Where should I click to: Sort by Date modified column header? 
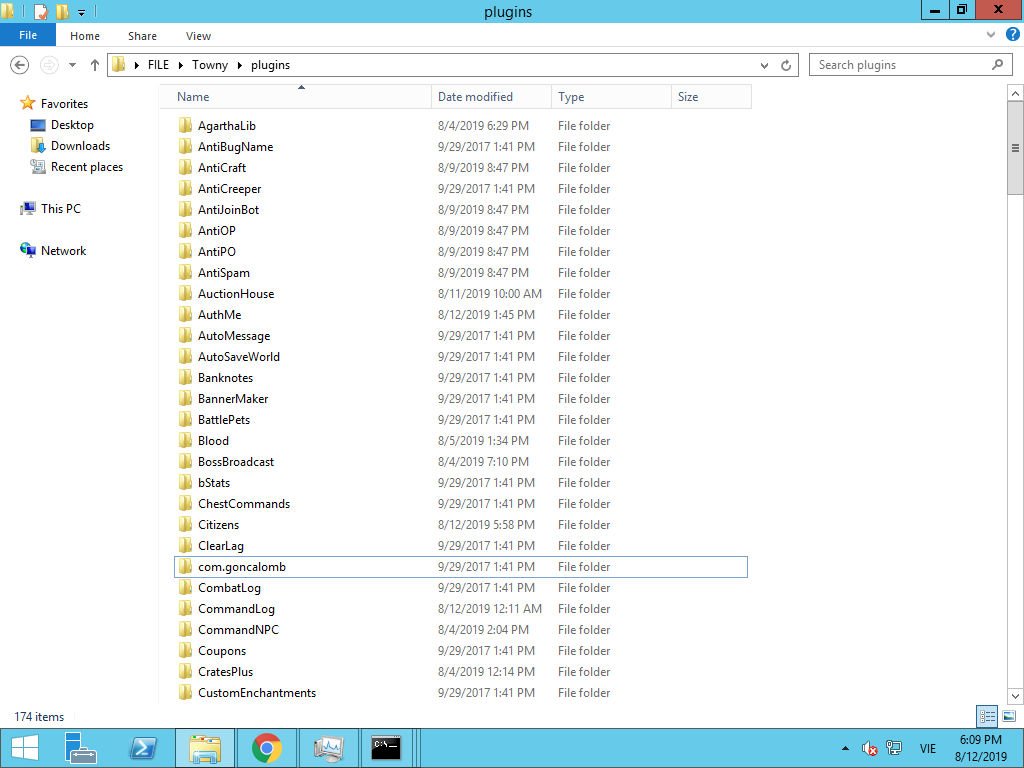pos(491,97)
